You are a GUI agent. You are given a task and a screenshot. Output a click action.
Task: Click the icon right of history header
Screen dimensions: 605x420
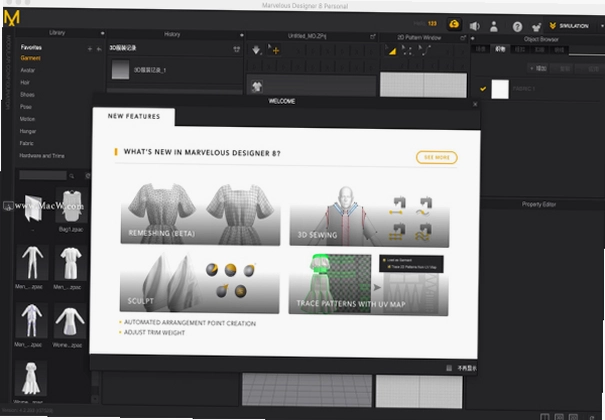point(237,49)
